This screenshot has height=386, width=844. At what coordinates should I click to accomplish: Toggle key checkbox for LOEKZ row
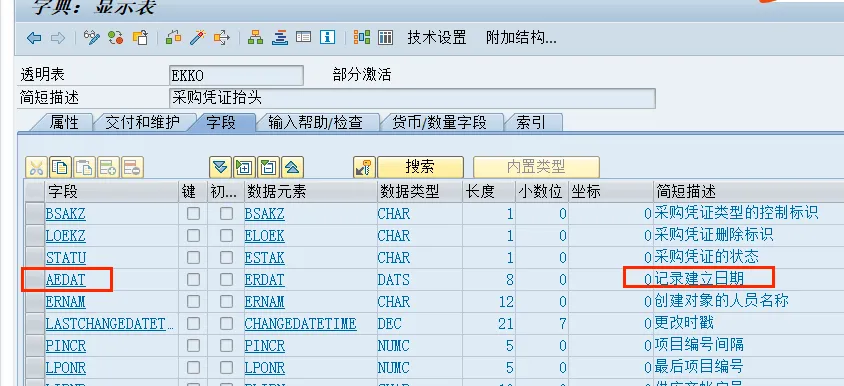193,235
